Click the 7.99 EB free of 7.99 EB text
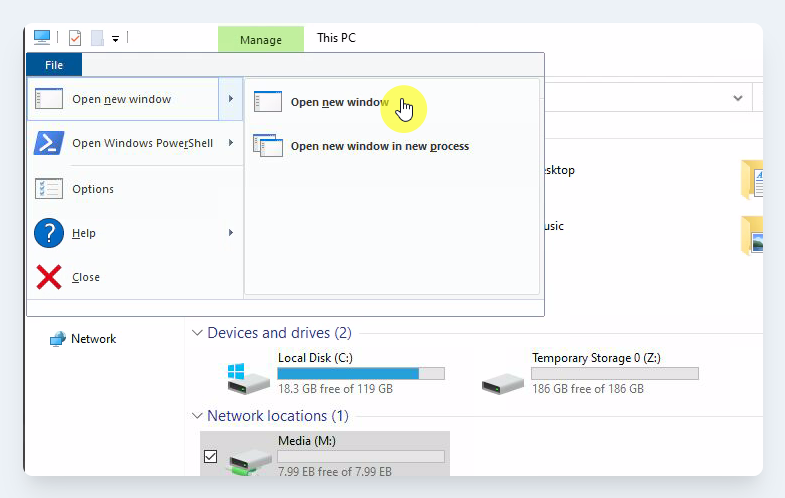The height and width of the screenshot is (498, 785). 335,471
